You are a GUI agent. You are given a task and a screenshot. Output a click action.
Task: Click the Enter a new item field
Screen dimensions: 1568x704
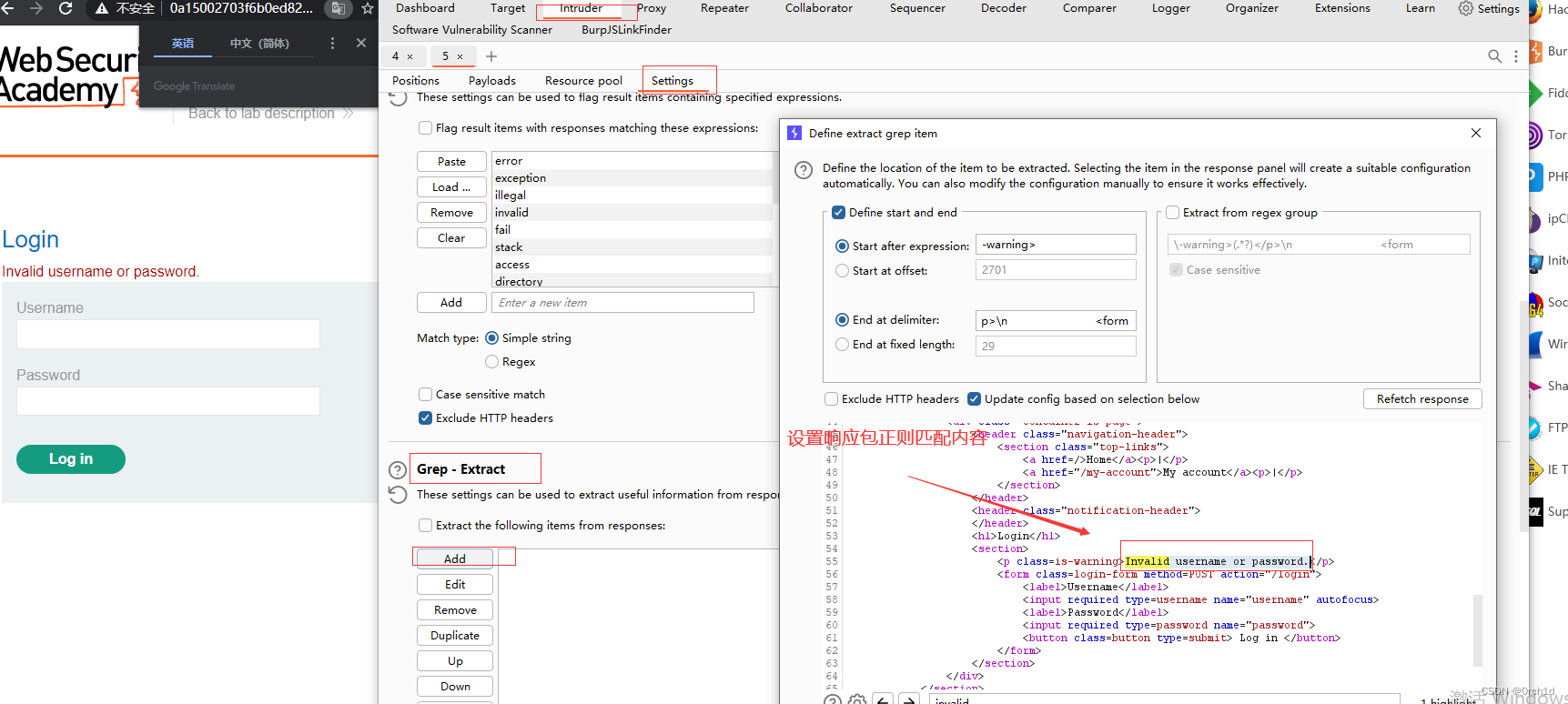622,303
